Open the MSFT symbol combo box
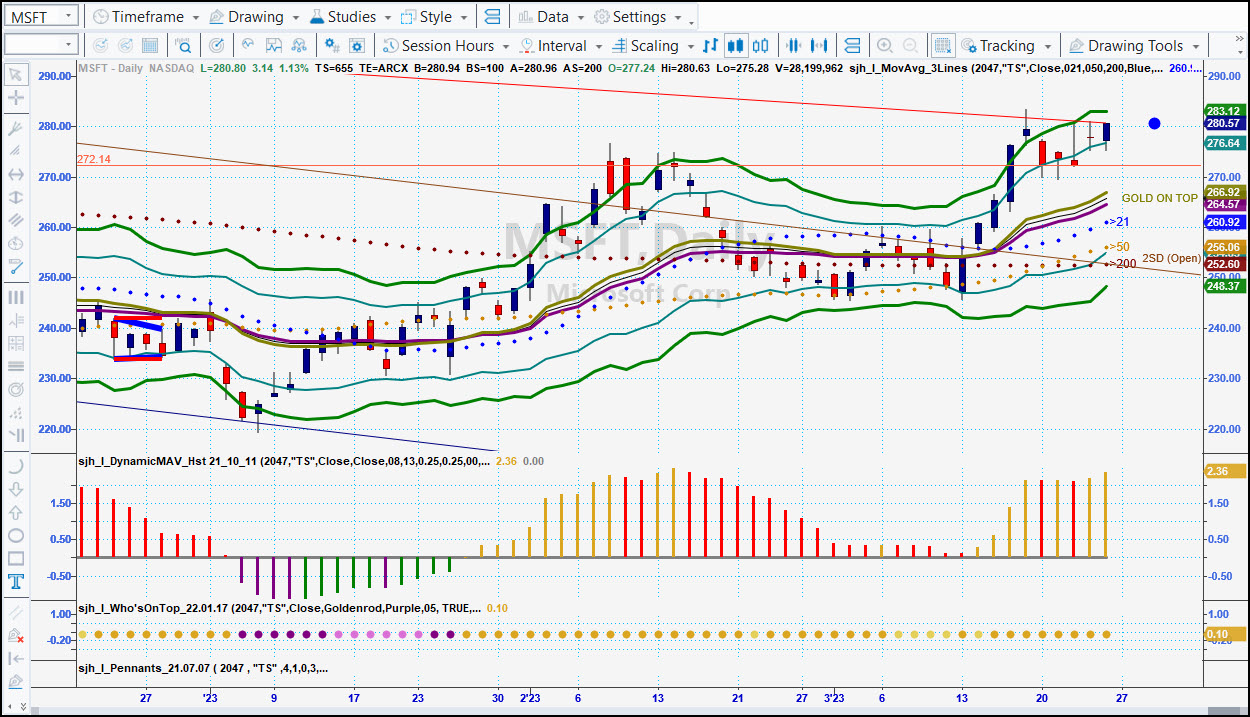This screenshot has width=1250, height=717. [x=41, y=16]
